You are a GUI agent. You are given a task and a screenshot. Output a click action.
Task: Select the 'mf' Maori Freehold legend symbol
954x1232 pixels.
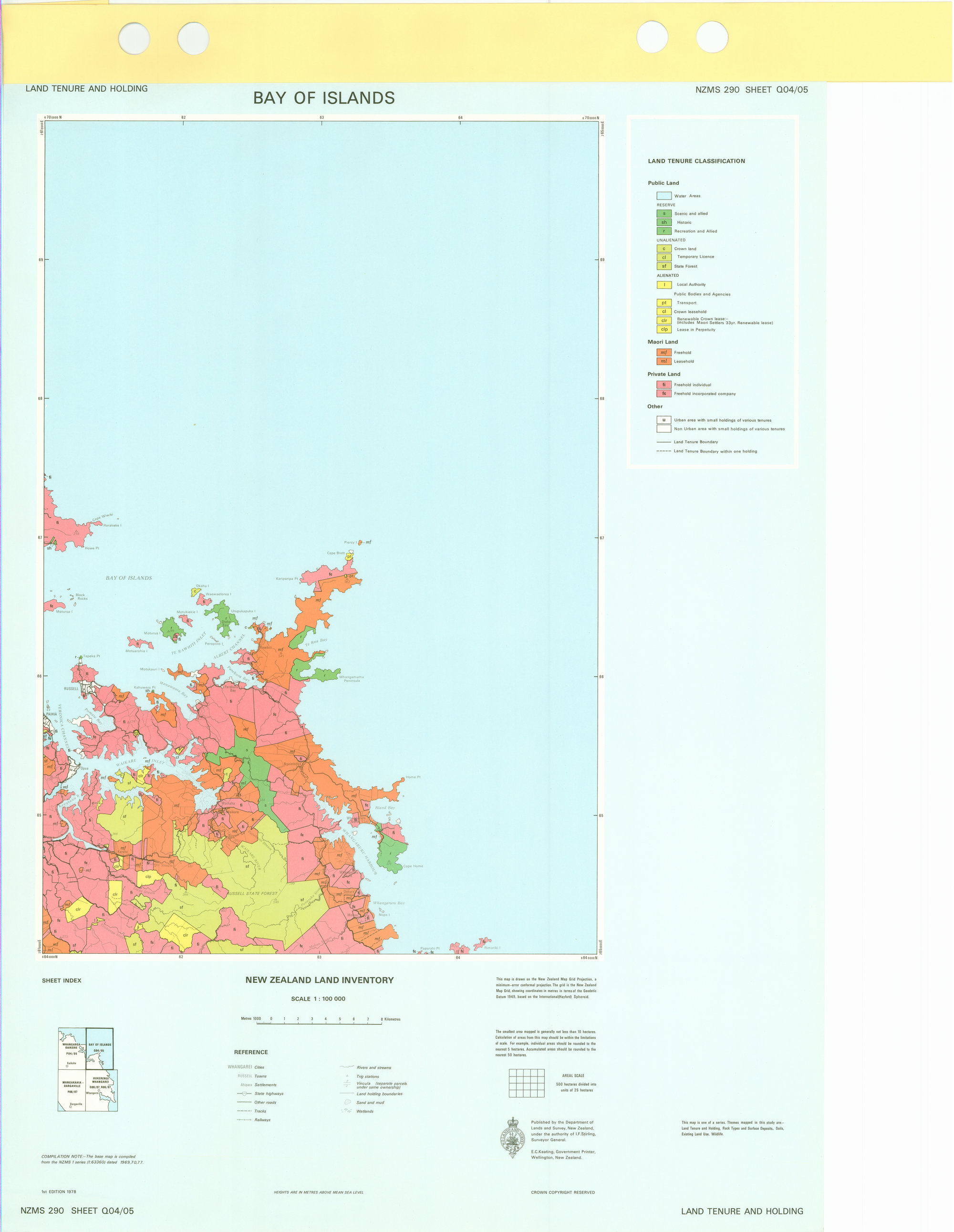click(x=664, y=352)
